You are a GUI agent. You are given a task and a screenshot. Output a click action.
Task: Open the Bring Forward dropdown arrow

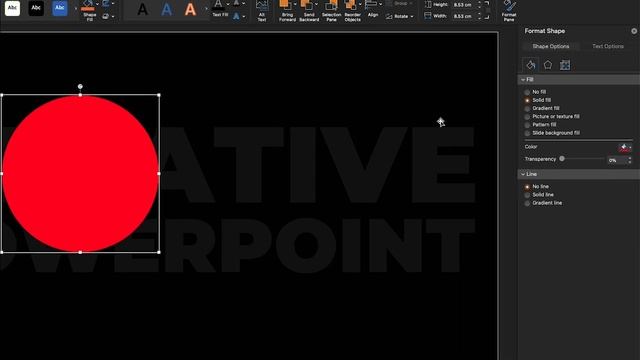tap(295, 4)
